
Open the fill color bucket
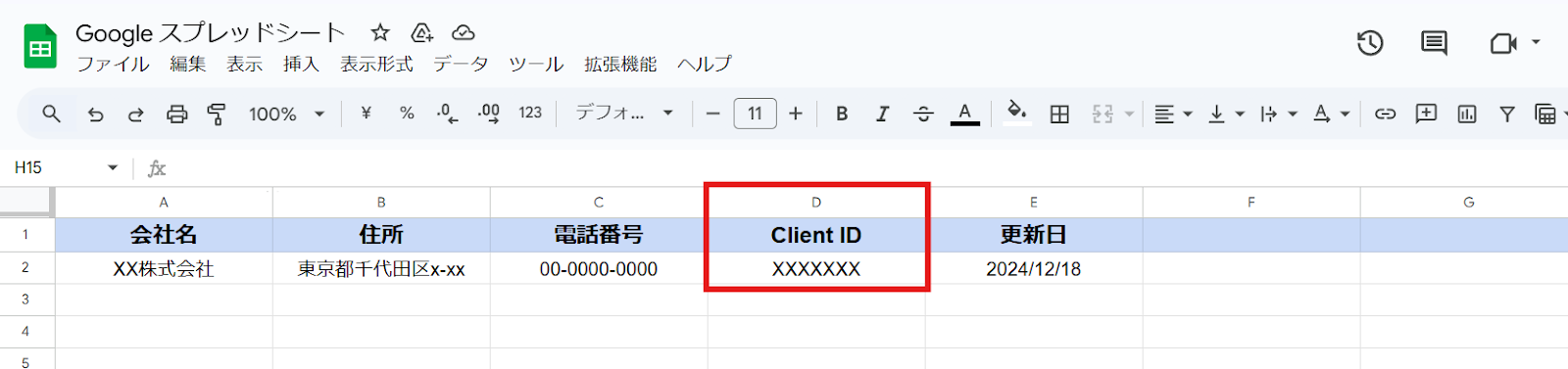pyautogui.click(x=1017, y=113)
